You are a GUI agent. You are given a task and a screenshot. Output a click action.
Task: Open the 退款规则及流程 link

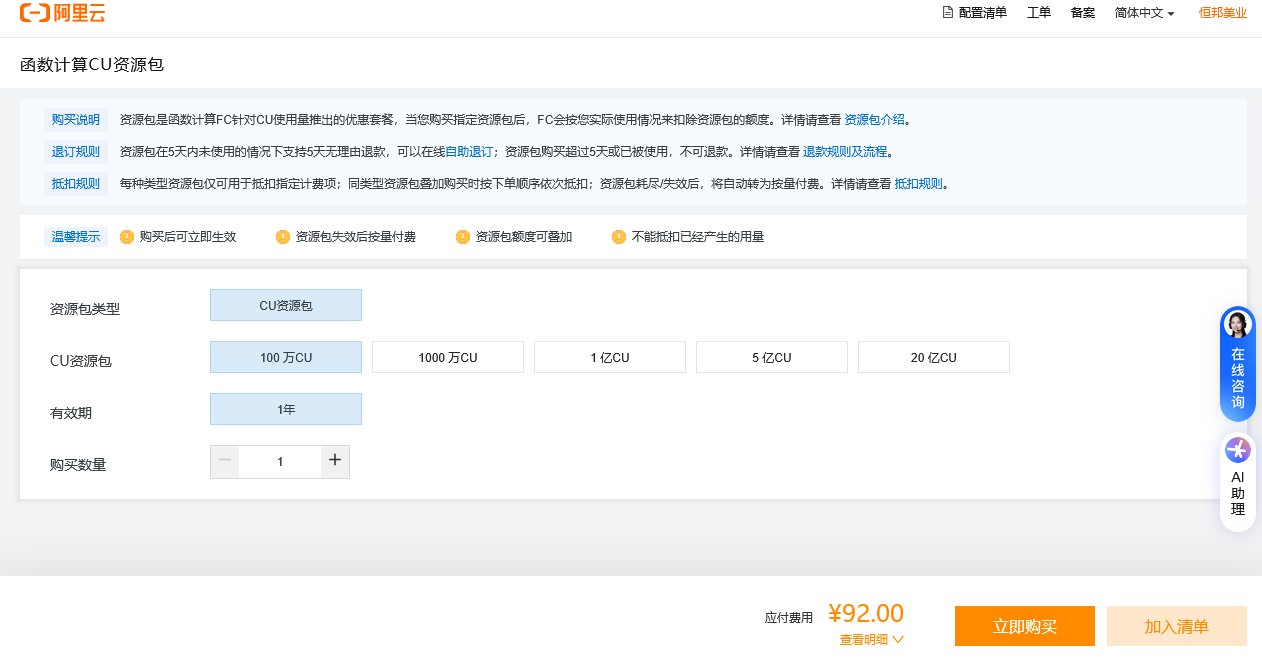(845, 152)
